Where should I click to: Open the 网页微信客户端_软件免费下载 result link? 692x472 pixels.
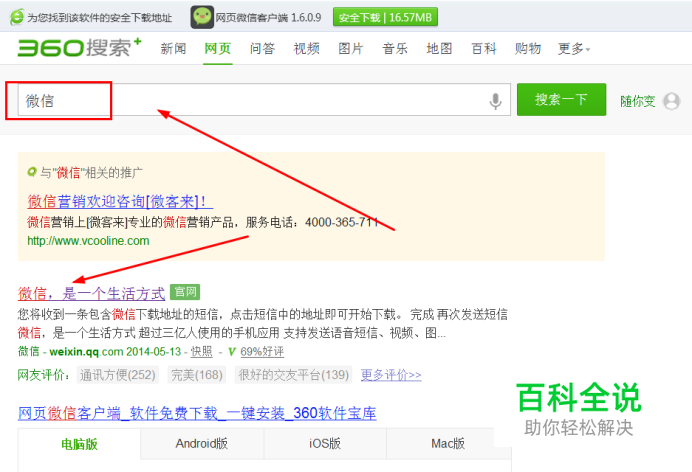(197, 413)
